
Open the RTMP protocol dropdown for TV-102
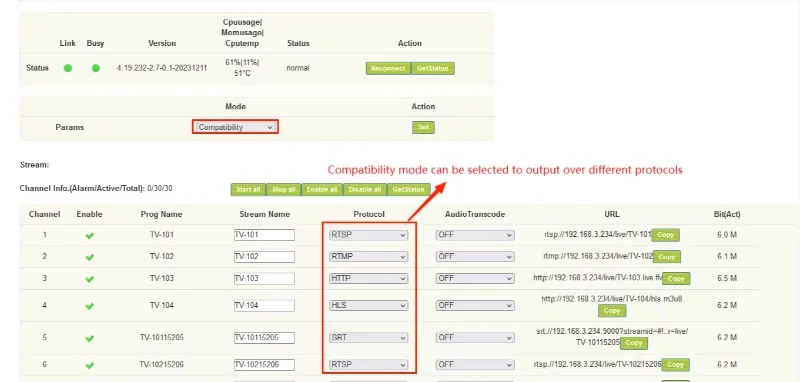point(368,257)
